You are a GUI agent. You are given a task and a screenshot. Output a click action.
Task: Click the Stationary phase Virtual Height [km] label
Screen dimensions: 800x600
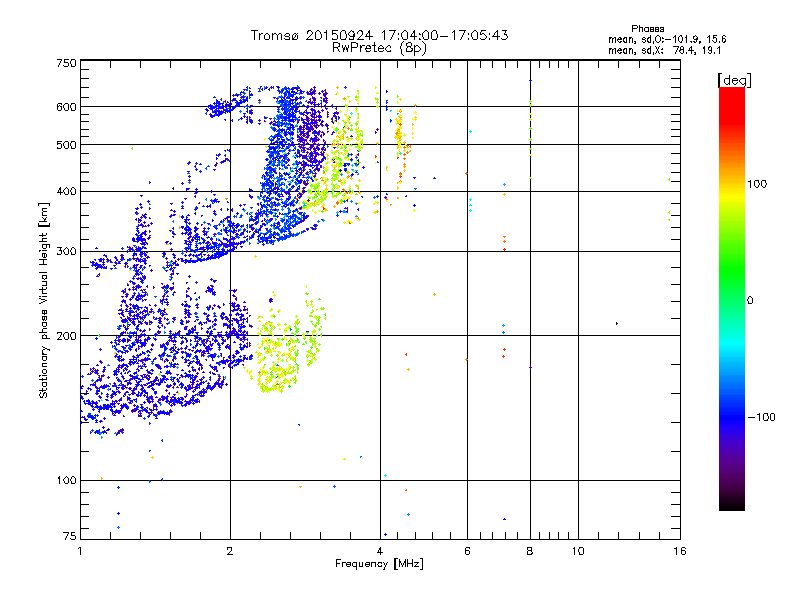[43, 300]
